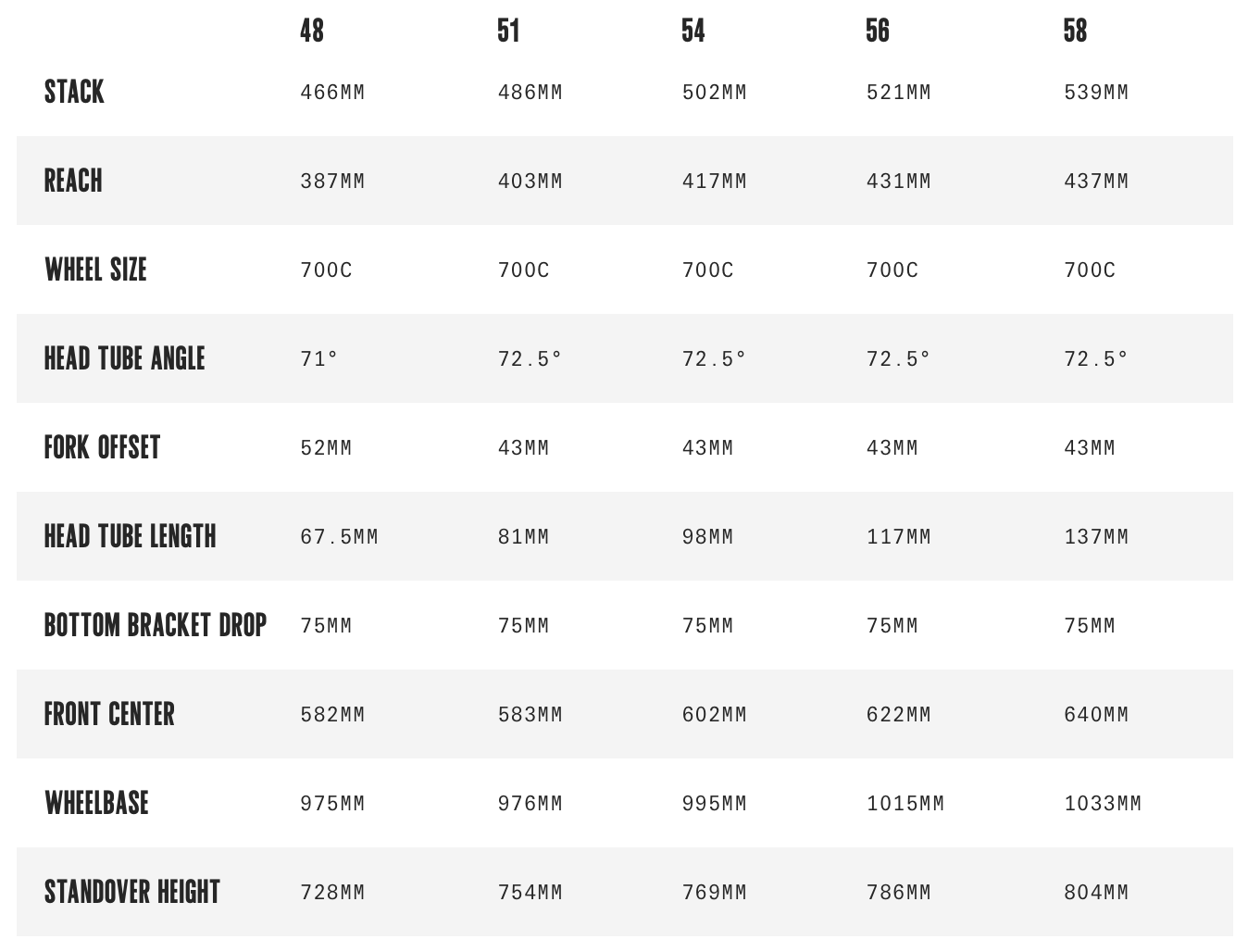The image size is (1248, 952).
Task: Click the HEAD TUBE ANGLE row label
Action: [125, 358]
